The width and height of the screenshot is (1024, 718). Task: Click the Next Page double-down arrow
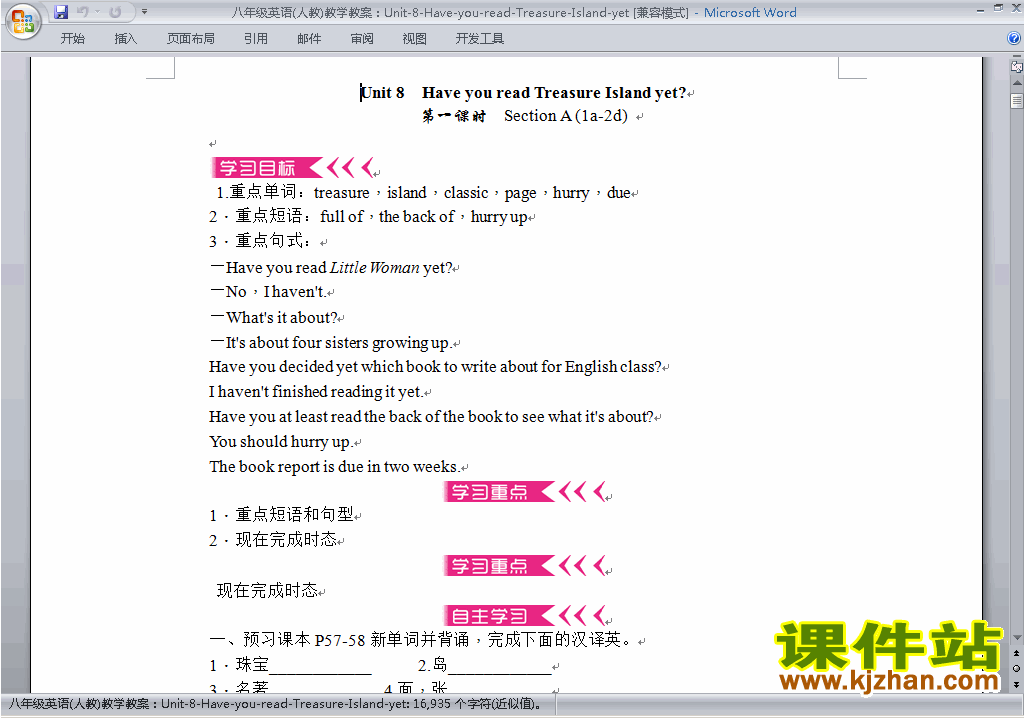coord(1017,684)
